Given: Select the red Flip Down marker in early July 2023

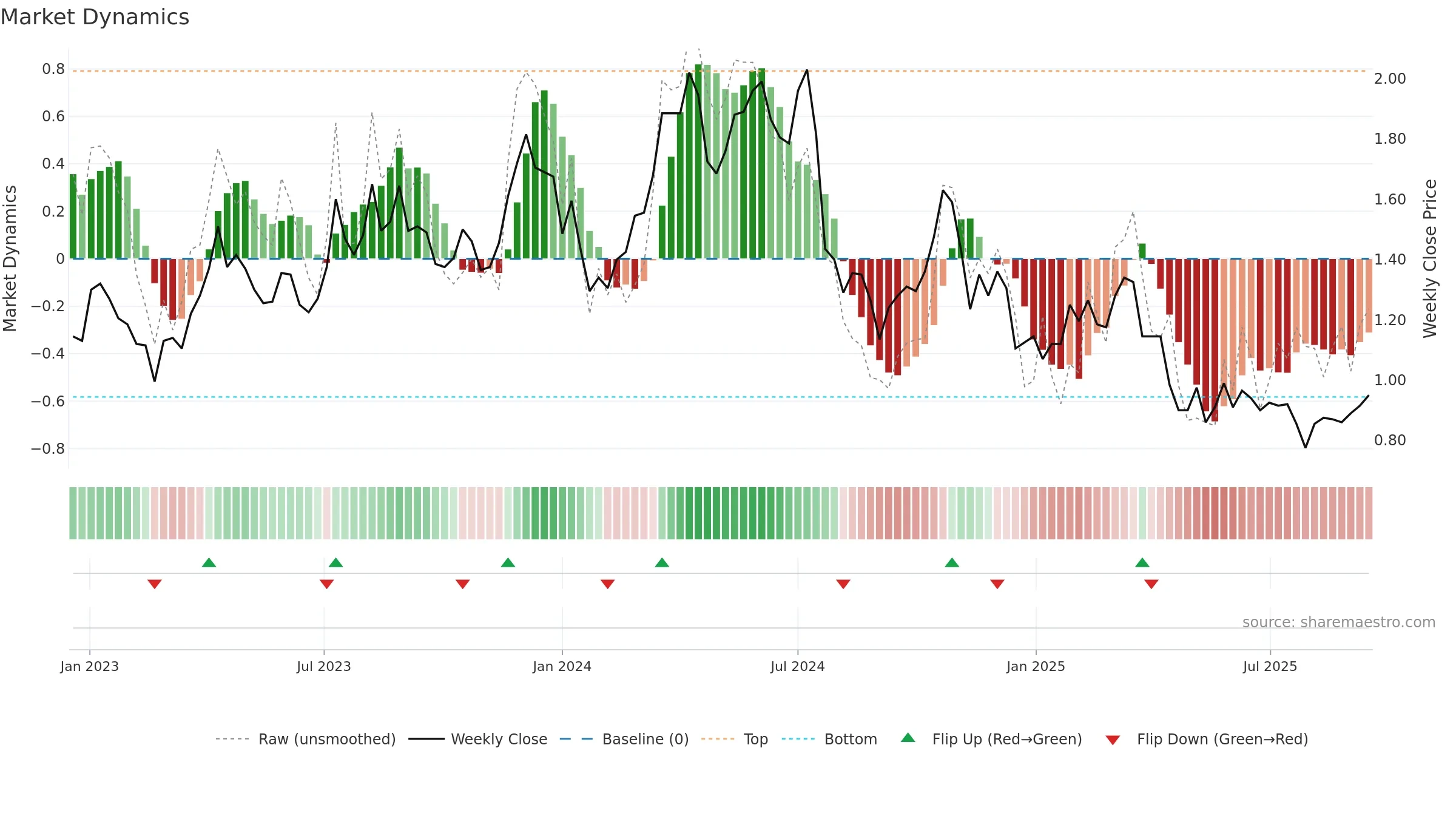Looking at the screenshot, I should click(x=326, y=584).
